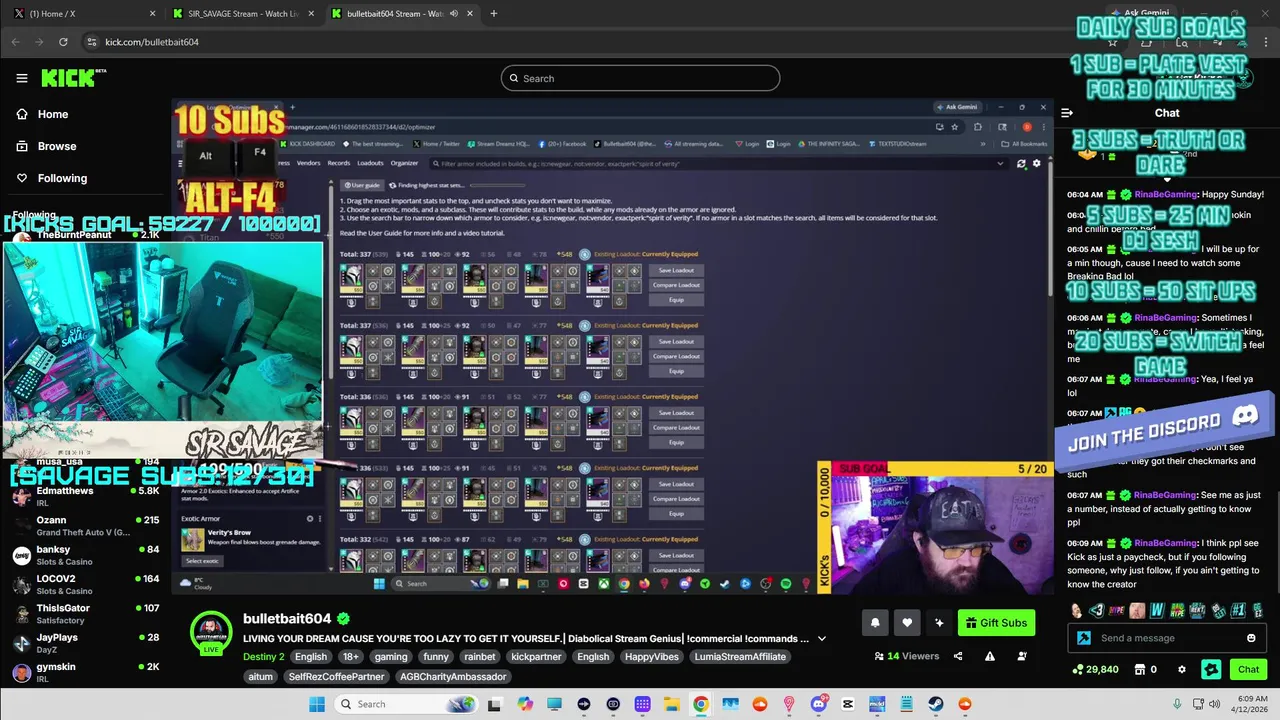
Task: Open ThisIsGator channel in sidebar
Action: pos(85,613)
